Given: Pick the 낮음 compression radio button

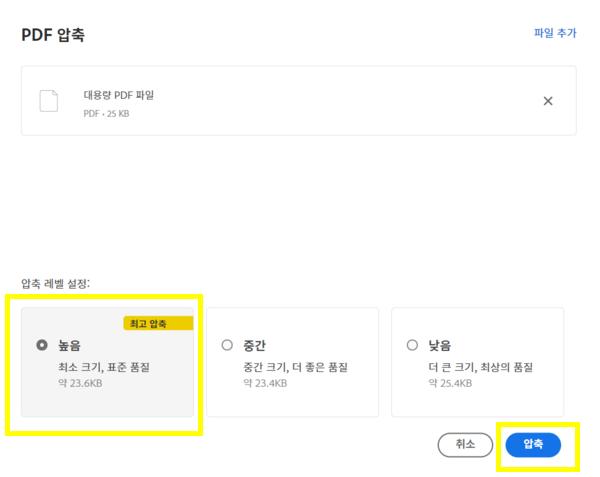Looking at the screenshot, I should [412, 345].
